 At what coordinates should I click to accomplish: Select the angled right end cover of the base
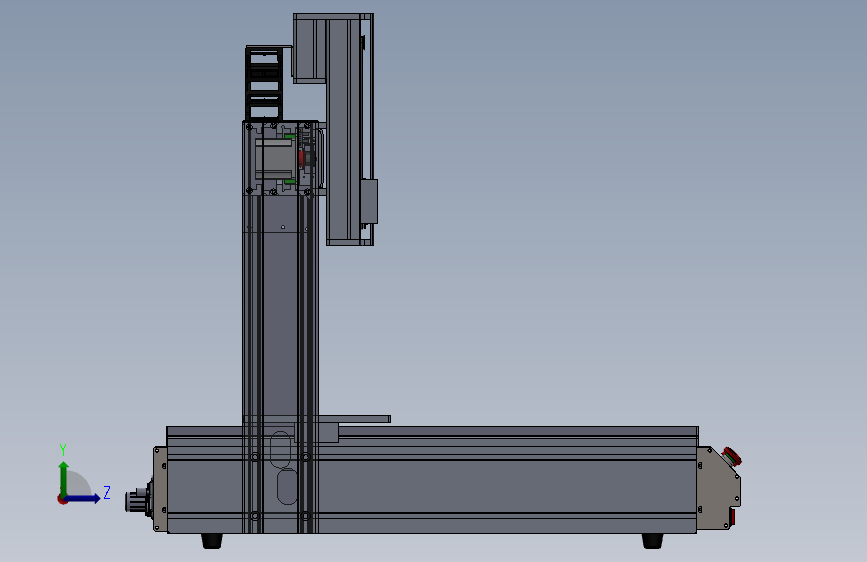(x=718, y=488)
